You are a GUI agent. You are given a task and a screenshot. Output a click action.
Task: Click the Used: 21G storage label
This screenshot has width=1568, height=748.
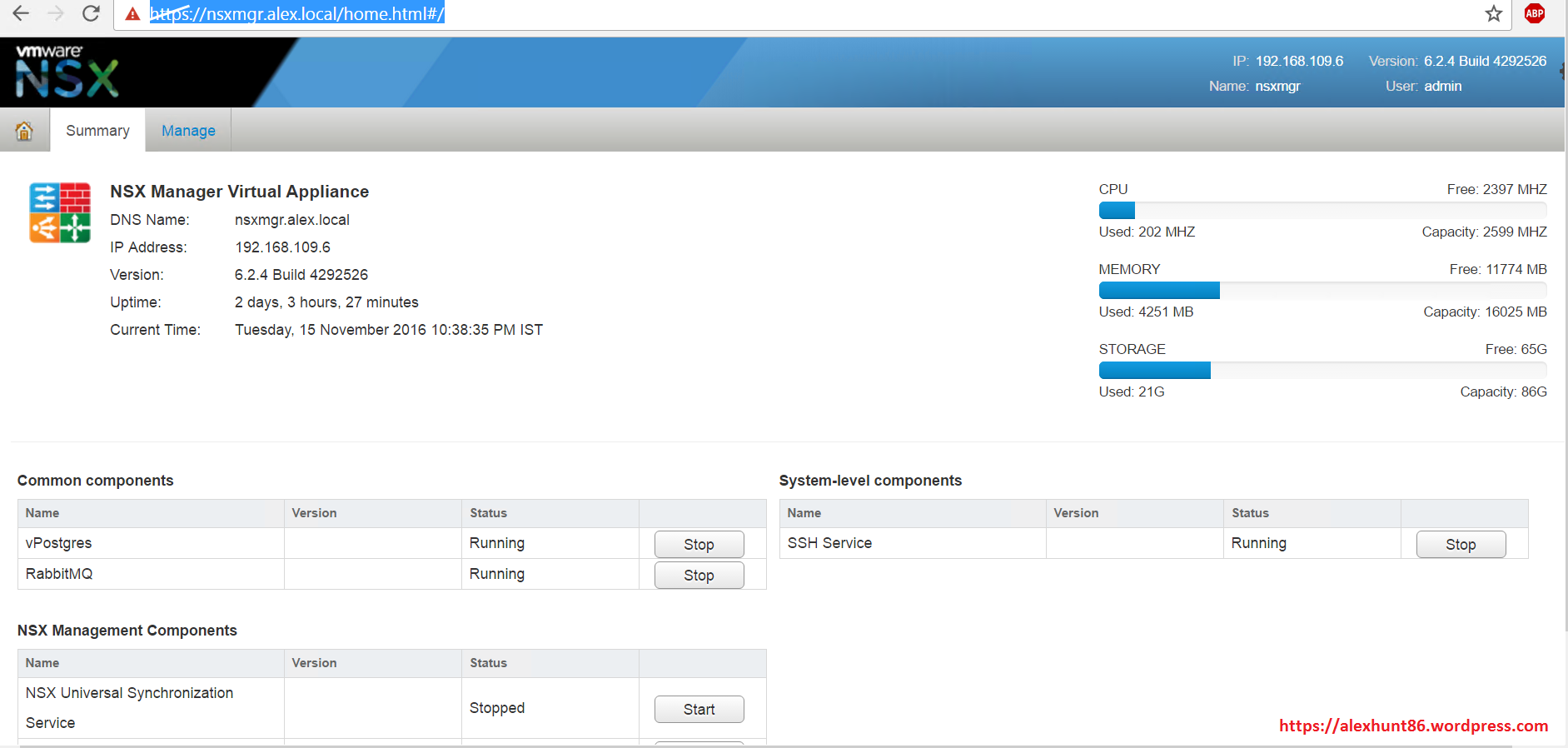[x=1132, y=391]
